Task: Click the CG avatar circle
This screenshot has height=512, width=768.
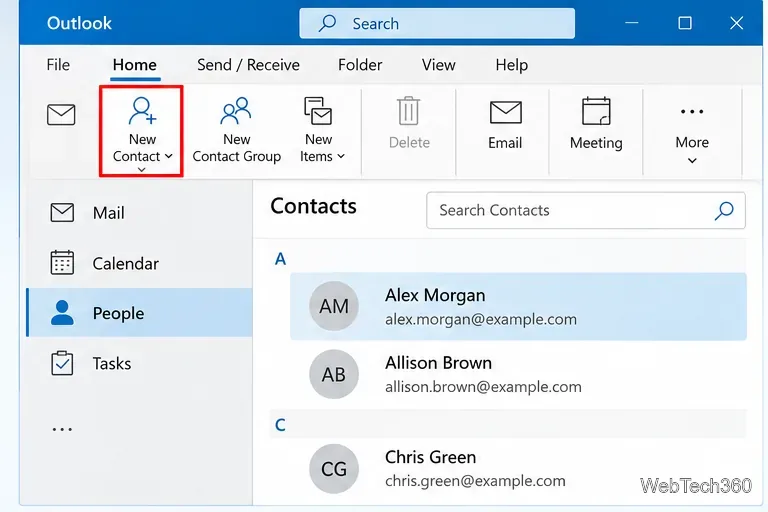Action: (x=334, y=469)
